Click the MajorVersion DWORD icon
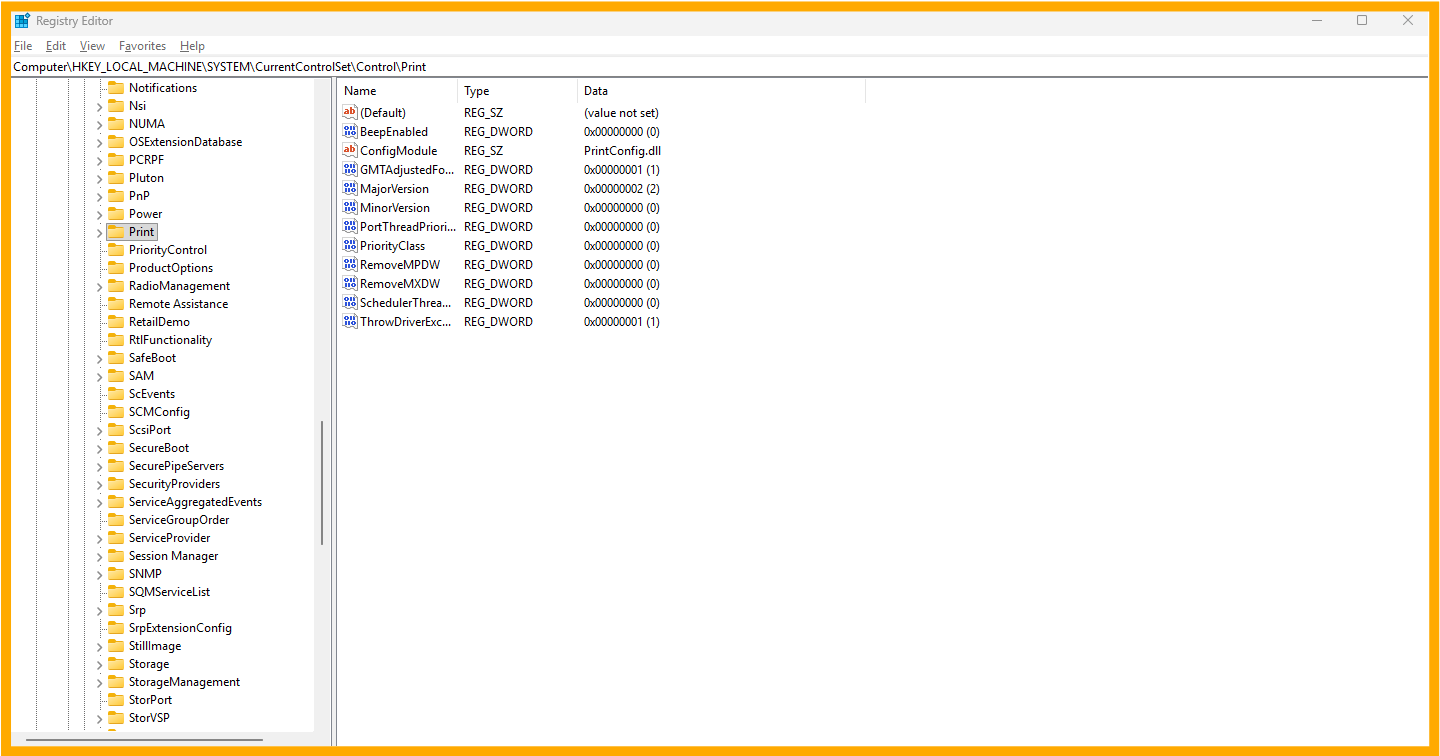 pos(350,189)
